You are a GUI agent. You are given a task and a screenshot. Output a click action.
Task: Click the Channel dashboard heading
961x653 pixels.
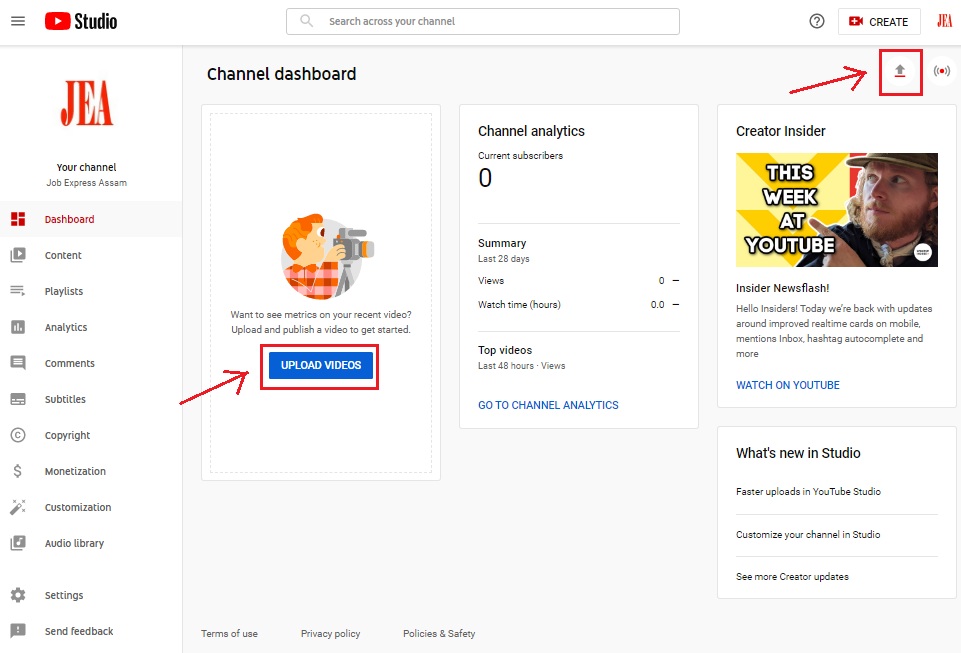point(281,74)
